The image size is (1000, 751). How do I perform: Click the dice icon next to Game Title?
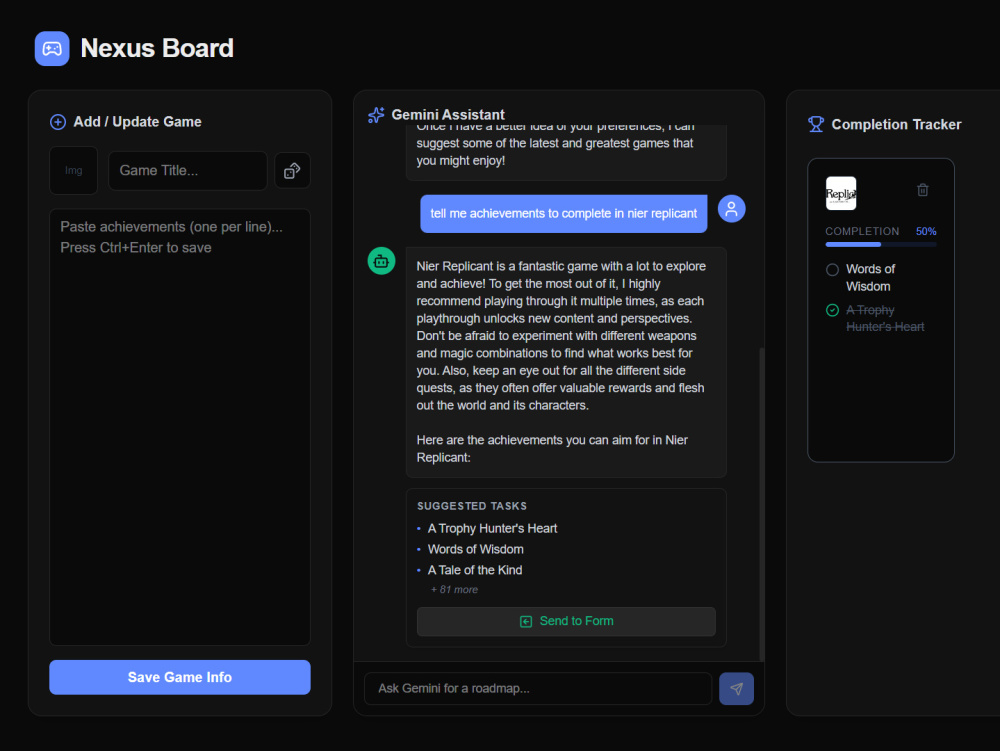click(292, 171)
